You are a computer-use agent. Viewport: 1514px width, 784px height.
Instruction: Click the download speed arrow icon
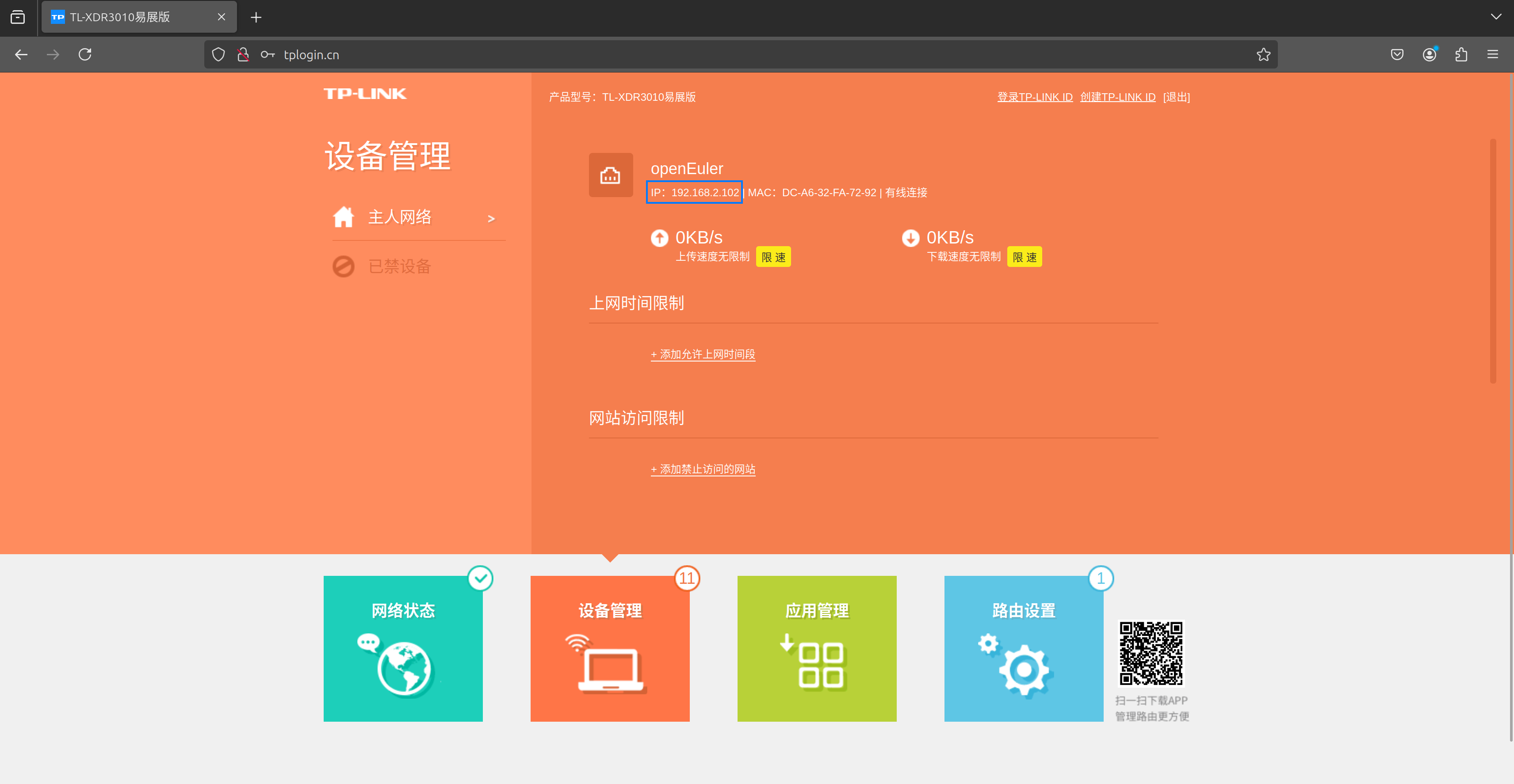coord(910,238)
